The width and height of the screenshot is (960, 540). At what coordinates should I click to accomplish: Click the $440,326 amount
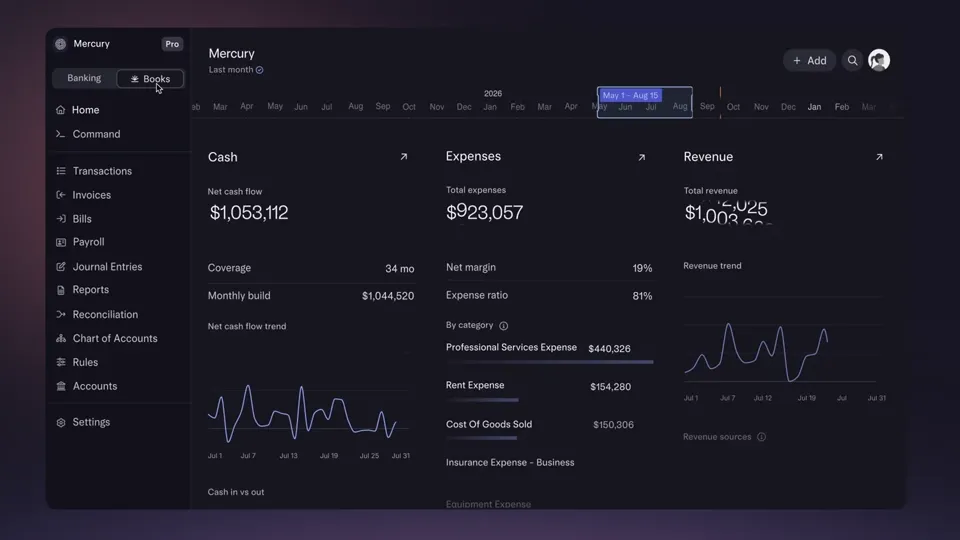click(609, 348)
